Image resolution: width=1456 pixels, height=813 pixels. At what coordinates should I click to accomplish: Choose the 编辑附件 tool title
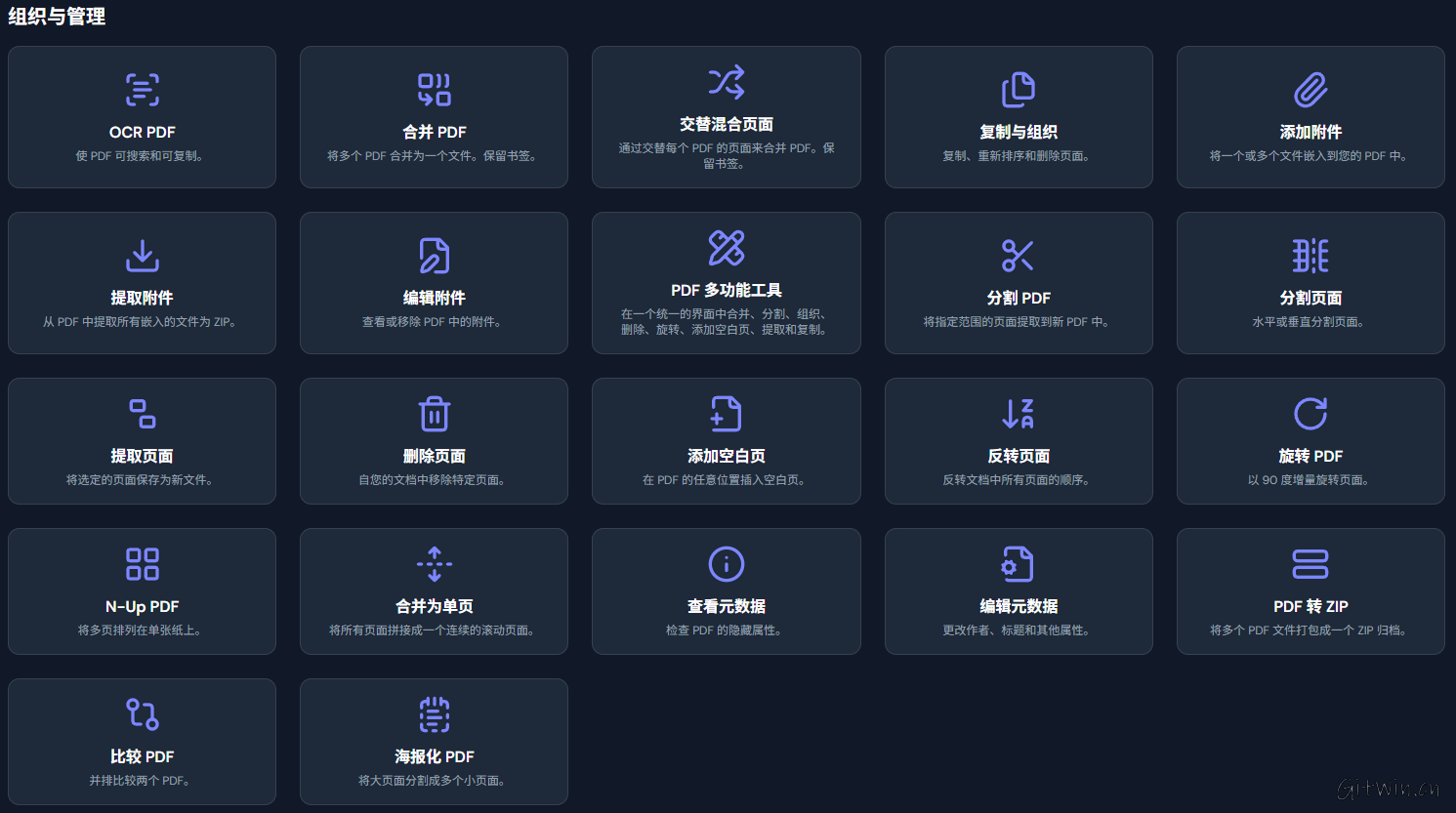434,298
